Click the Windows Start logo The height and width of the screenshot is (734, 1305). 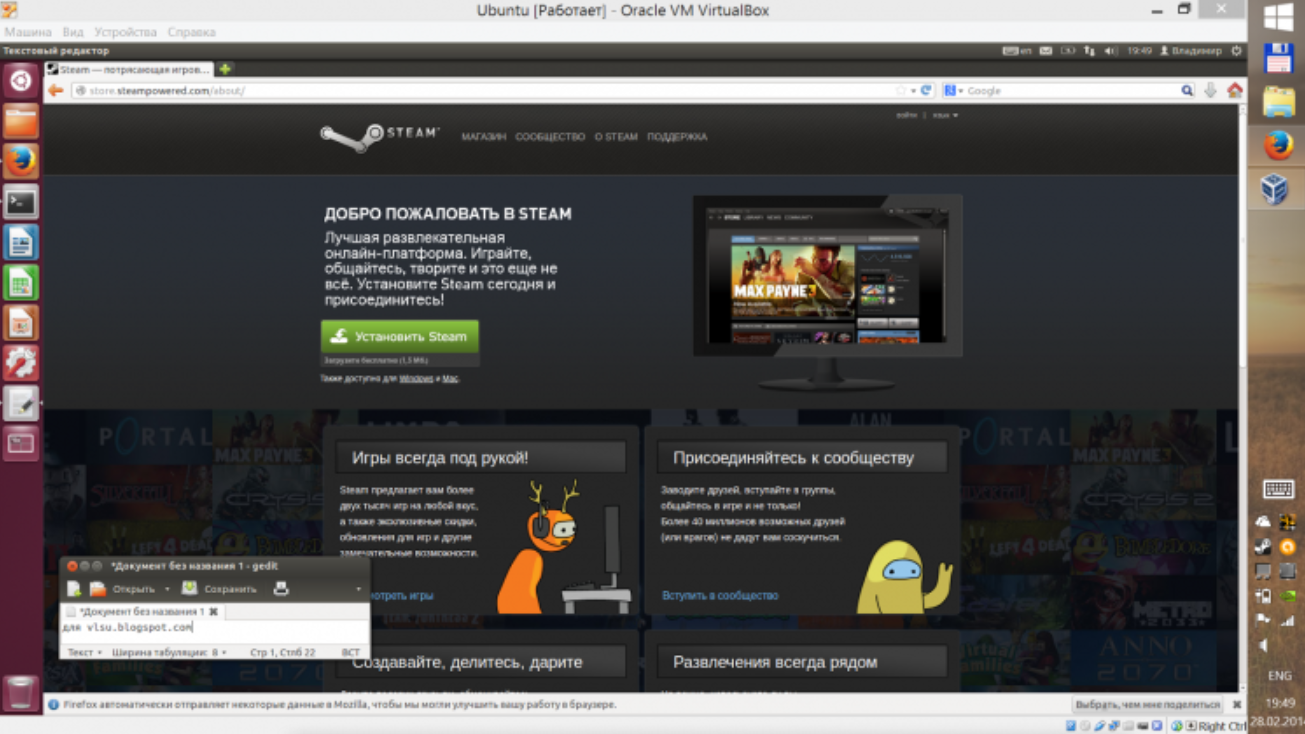point(1278,17)
